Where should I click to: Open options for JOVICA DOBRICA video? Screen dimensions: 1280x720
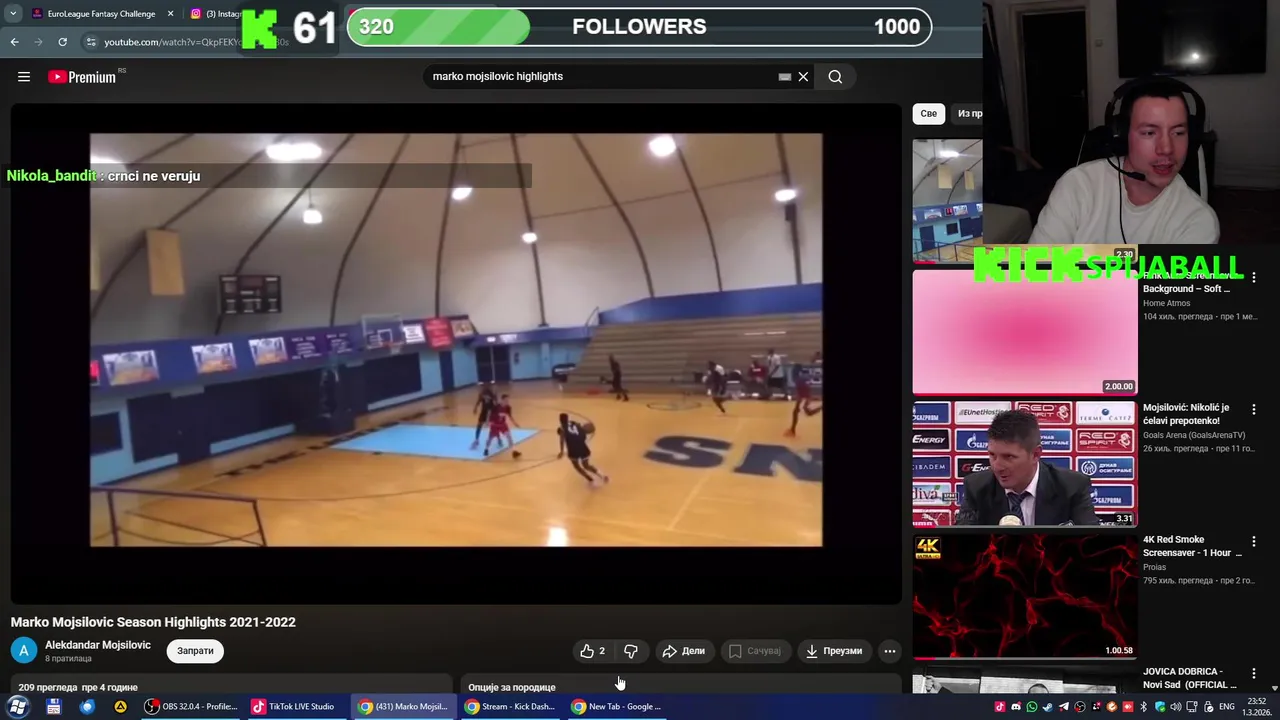tap(1254, 673)
